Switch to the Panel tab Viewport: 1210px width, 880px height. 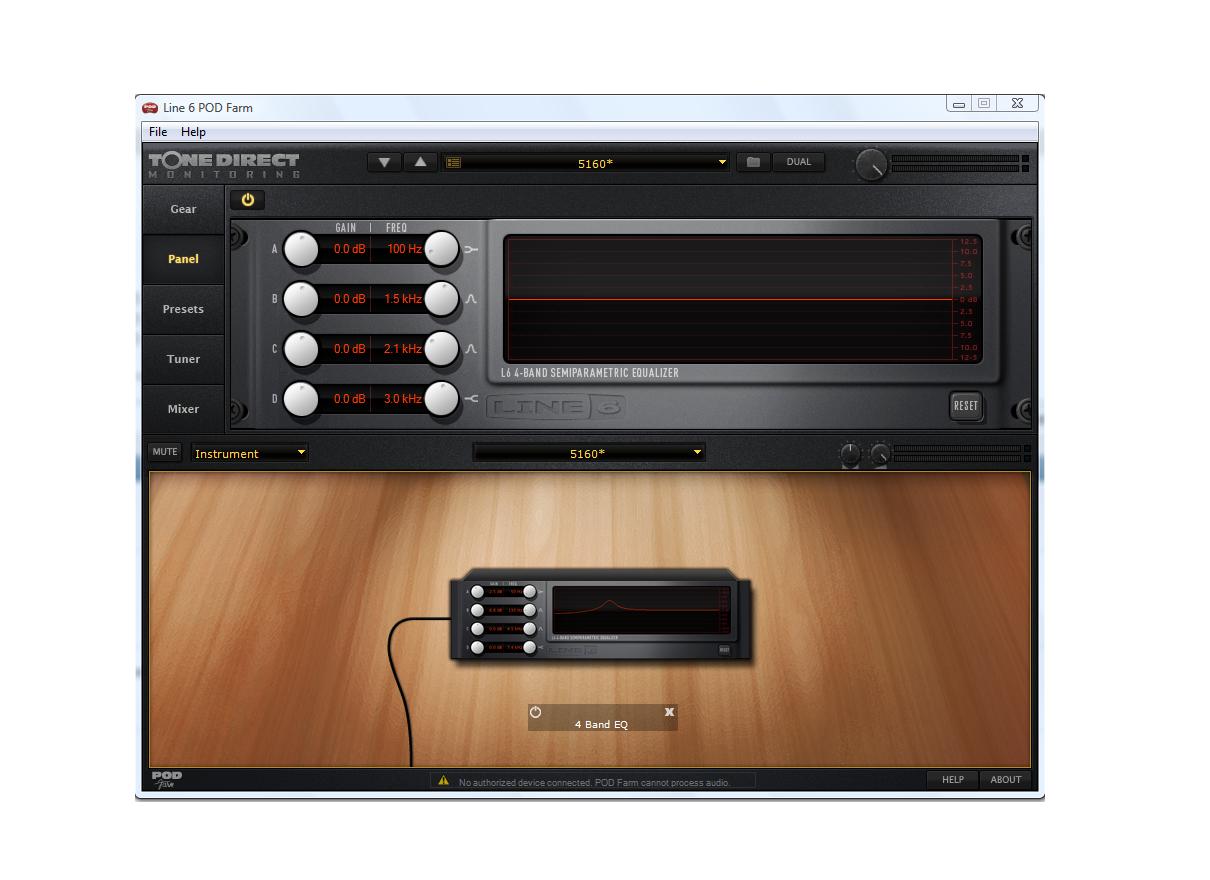point(183,259)
